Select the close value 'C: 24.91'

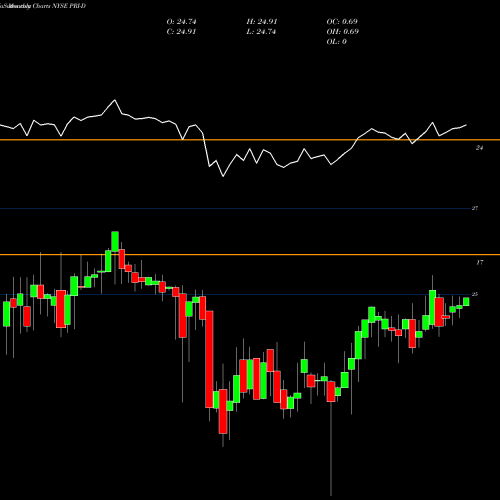pyautogui.click(x=181, y=32)
